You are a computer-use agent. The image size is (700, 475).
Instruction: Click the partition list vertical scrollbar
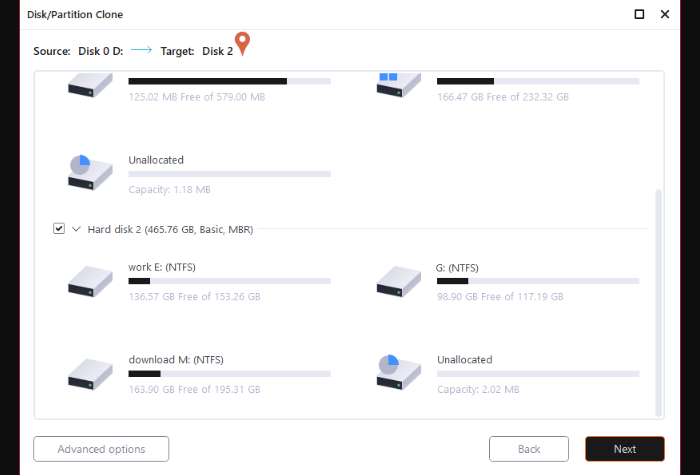pyautogui.click(x=658, y=303)
